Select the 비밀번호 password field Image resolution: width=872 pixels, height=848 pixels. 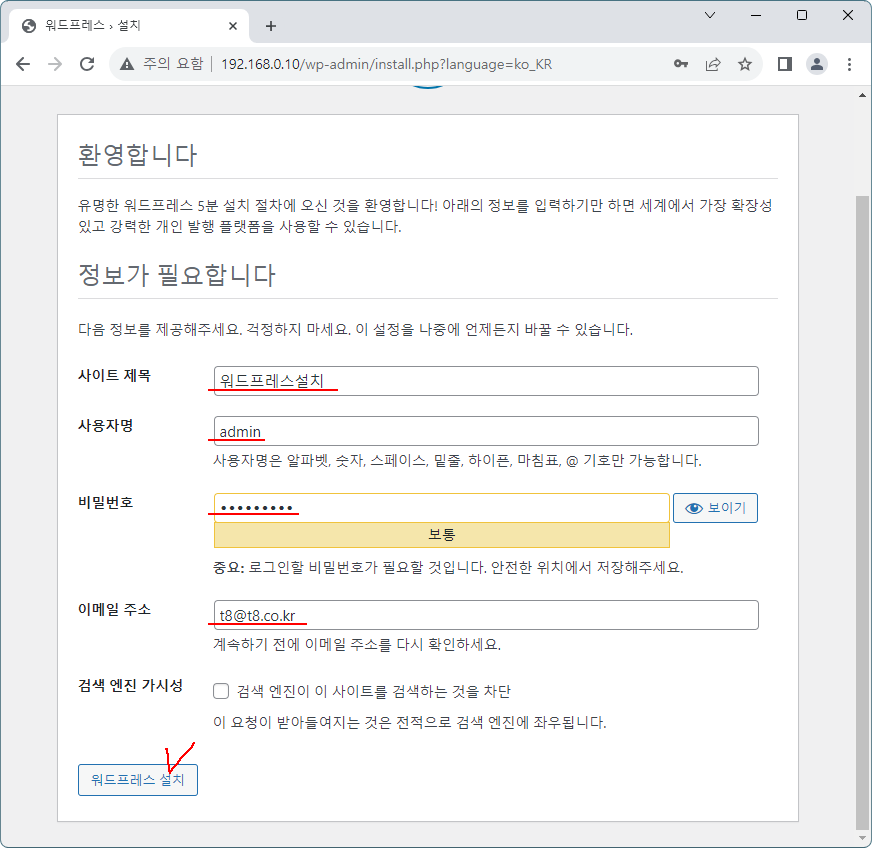[442, 508]
